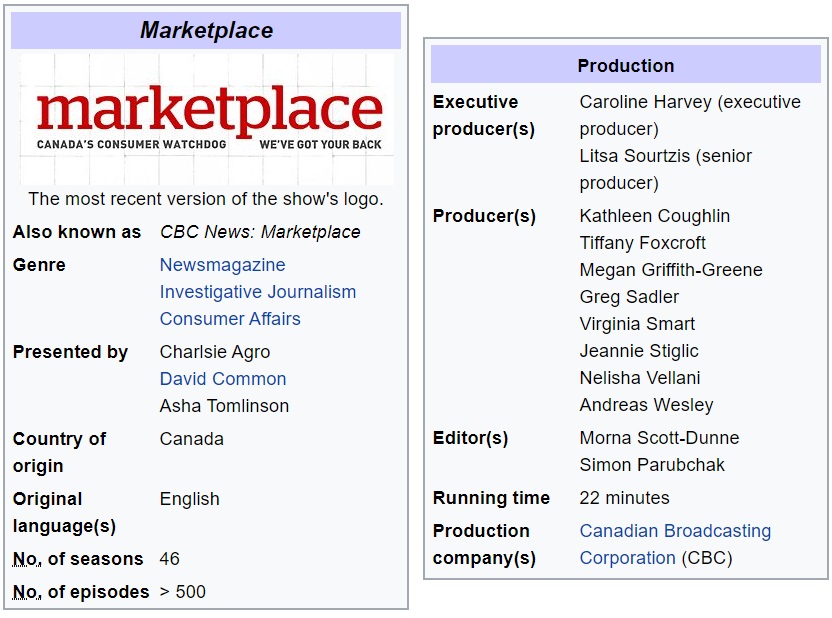The width and height of the screenshot is (832, 618).
Task: Click the abbreviated 'No.' in seasons row
Action: 27,559
